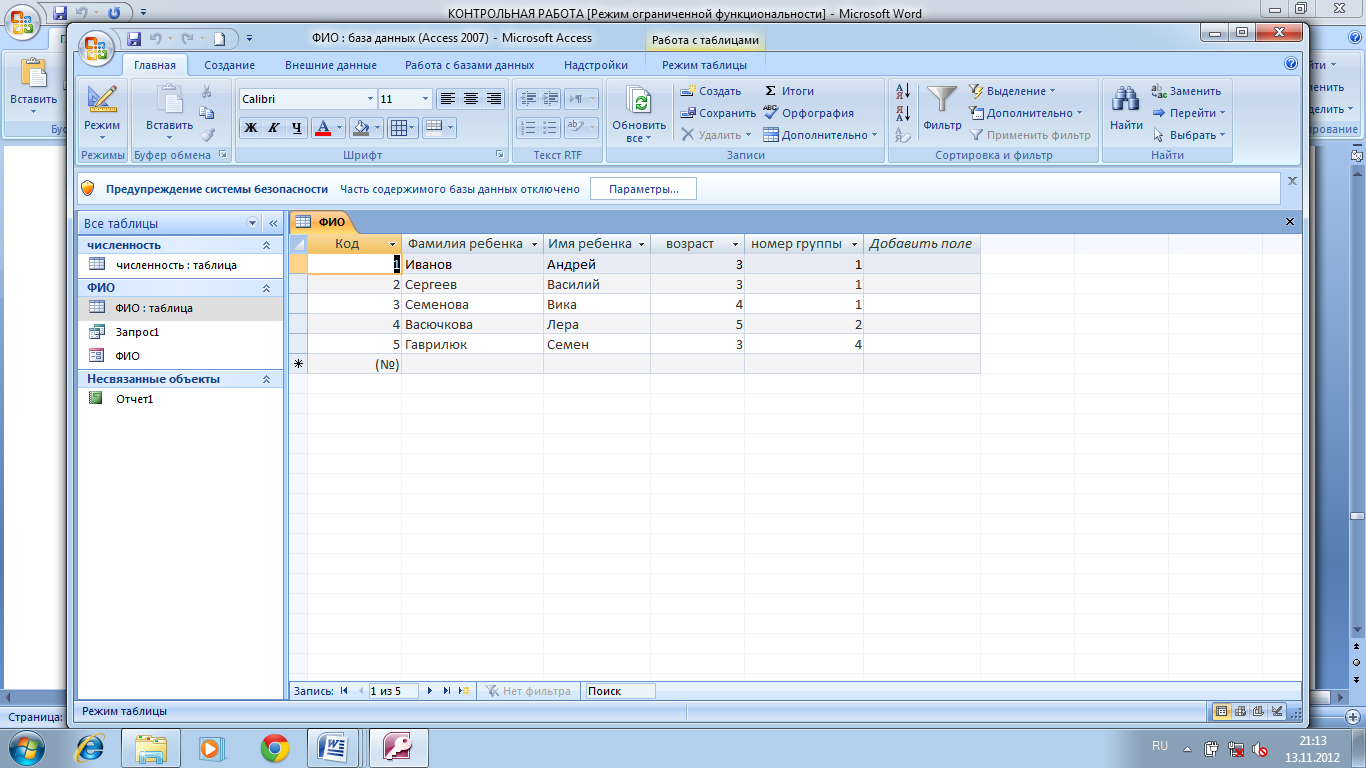Open Все таблицы navigation dropdown arrow
The width and height of the screenshot is (1366, 768).
pyautogui.click(x=252, y=224)
